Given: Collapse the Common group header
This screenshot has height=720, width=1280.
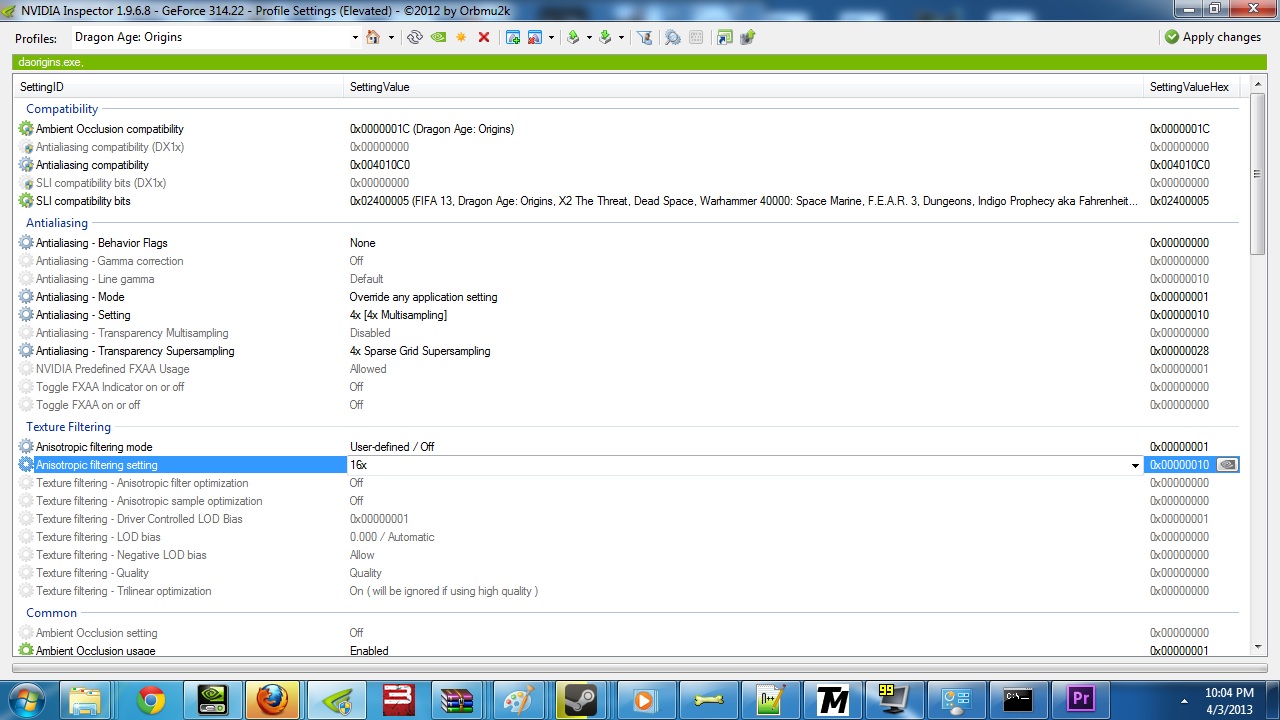Looking at the screenshot, I should 51,613.
